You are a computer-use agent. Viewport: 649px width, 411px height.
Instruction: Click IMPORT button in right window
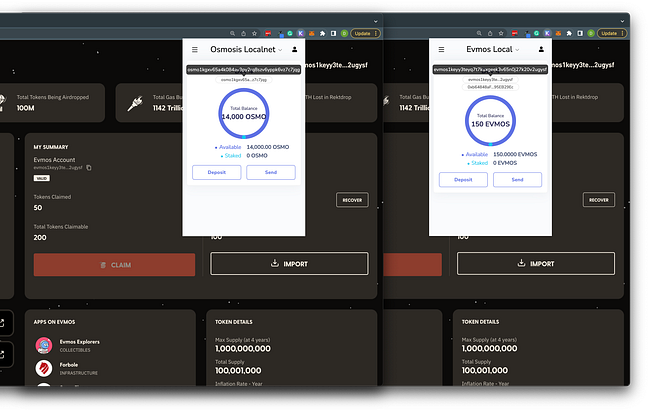pyautogui.click(x=536, y=264)
